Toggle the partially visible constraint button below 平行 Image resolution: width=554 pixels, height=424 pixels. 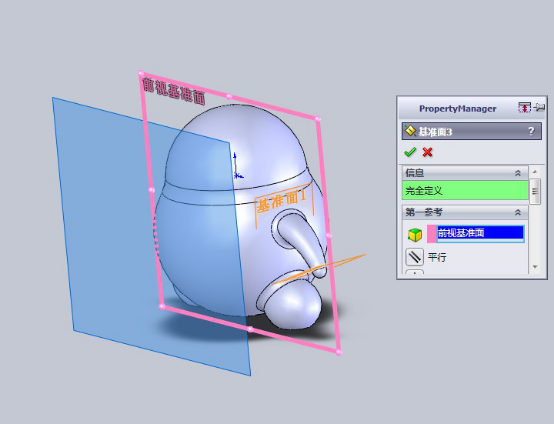(x=414, y=272)
